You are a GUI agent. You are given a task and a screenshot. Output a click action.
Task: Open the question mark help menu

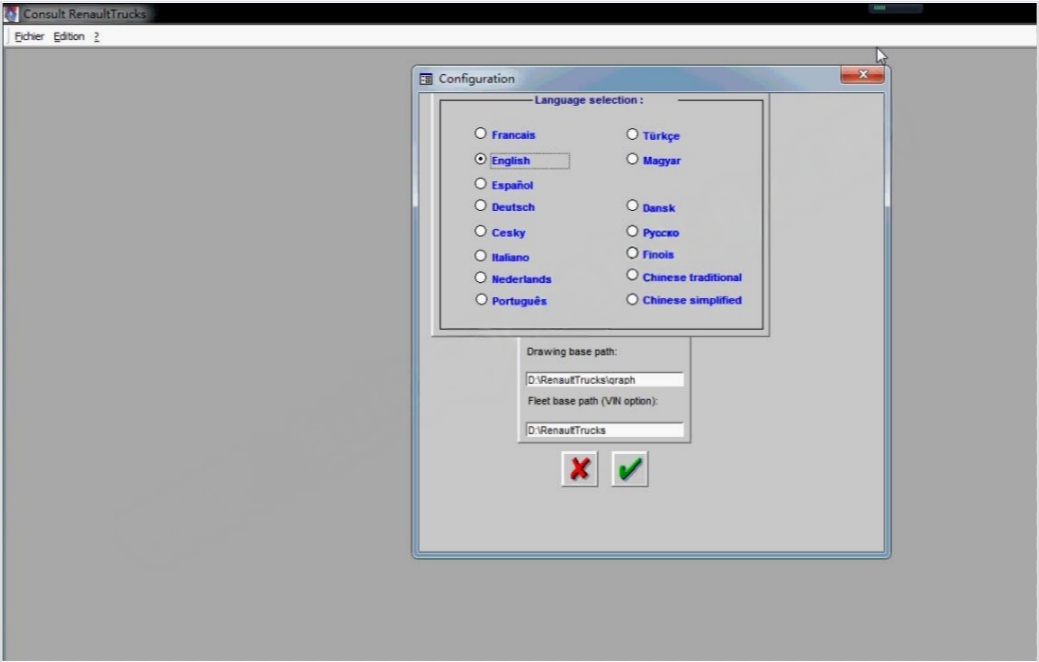pos(96,36)
